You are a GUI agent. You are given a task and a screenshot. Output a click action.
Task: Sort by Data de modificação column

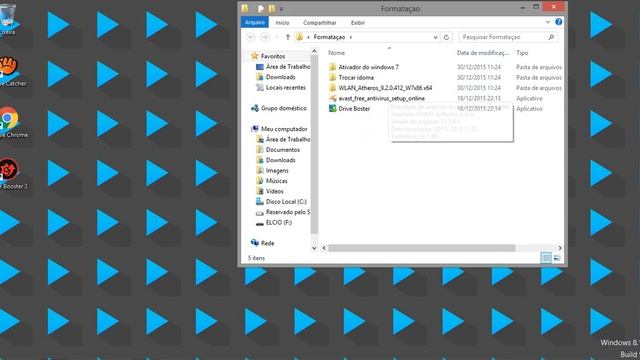click(483, 53)
